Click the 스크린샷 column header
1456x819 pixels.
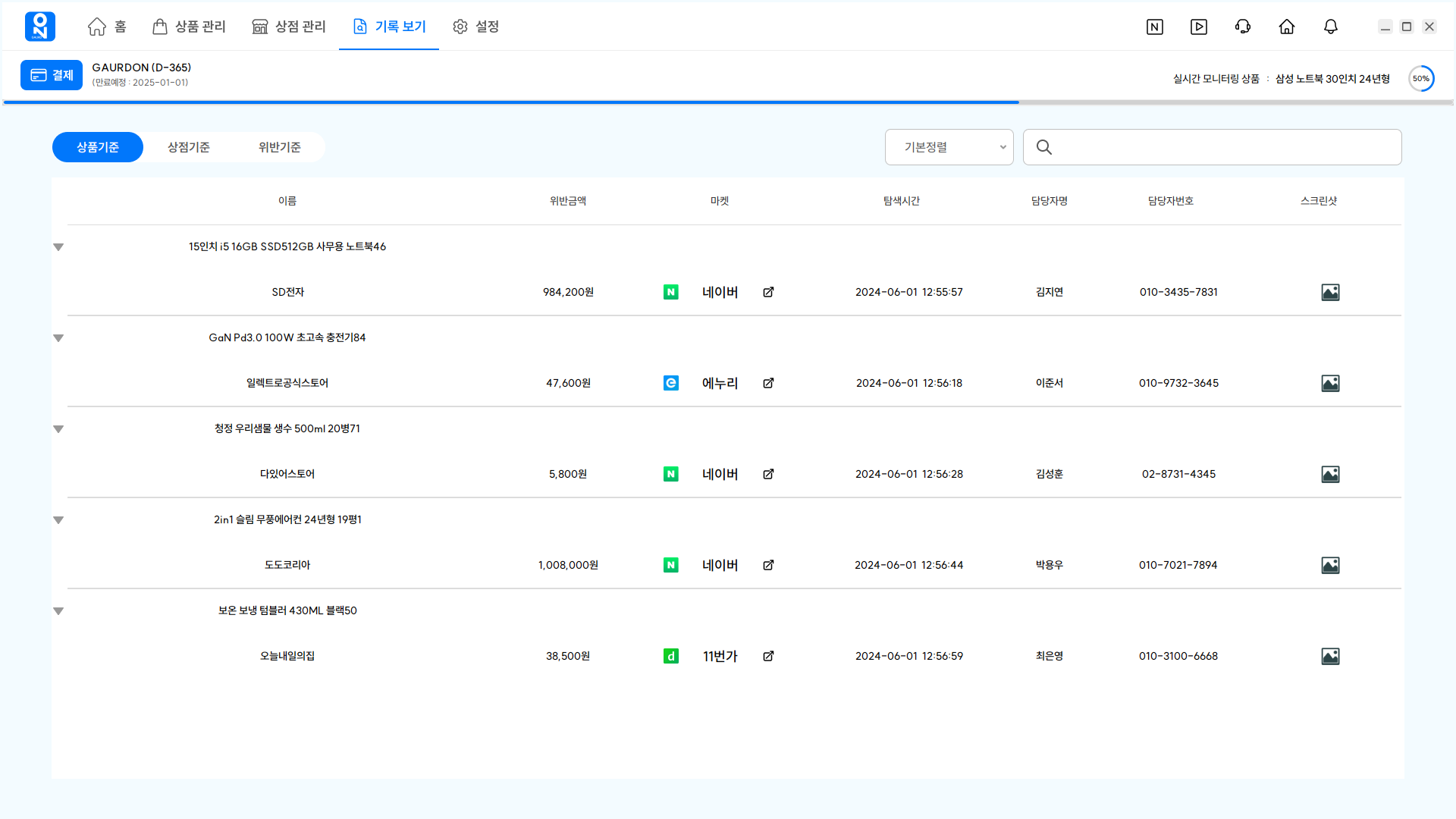tap(1319, 201)
